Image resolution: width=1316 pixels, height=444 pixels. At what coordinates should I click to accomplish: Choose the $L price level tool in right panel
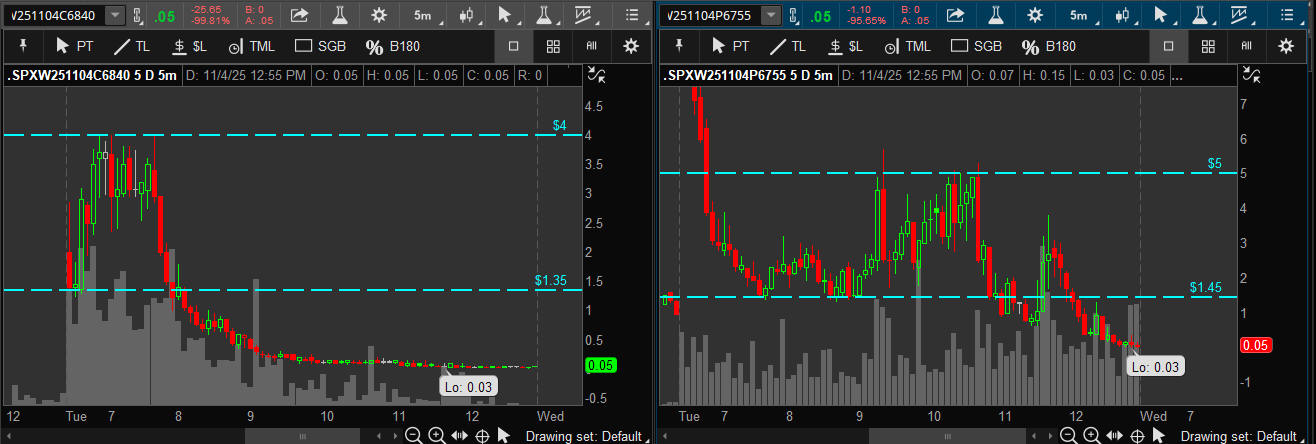point(845,46)
